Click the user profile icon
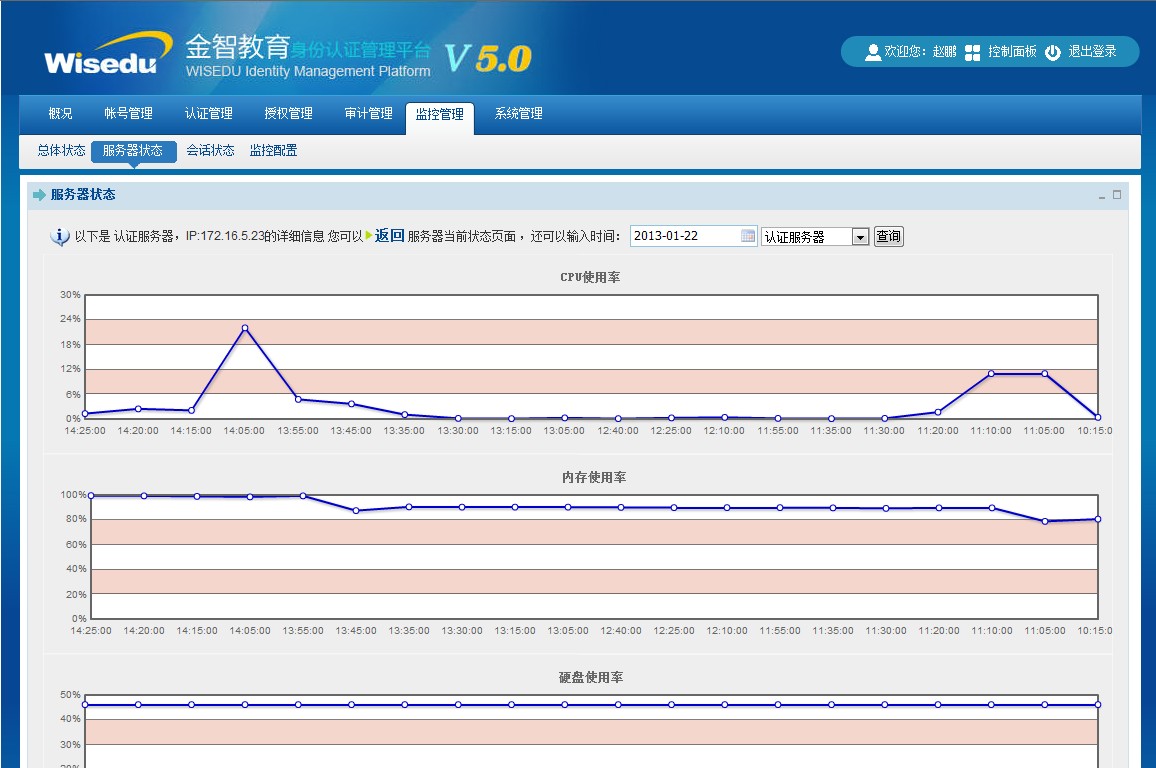 pos(873,52)
